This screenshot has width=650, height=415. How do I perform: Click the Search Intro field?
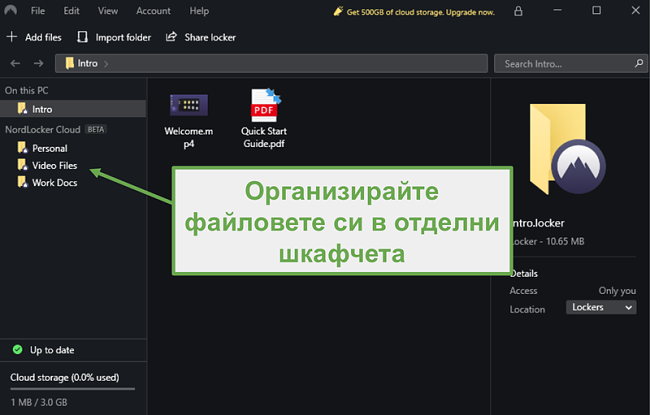570,64
